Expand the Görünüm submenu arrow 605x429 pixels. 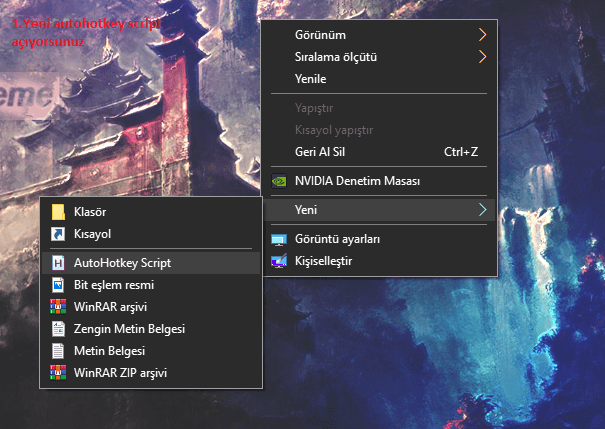click(482, 35)
